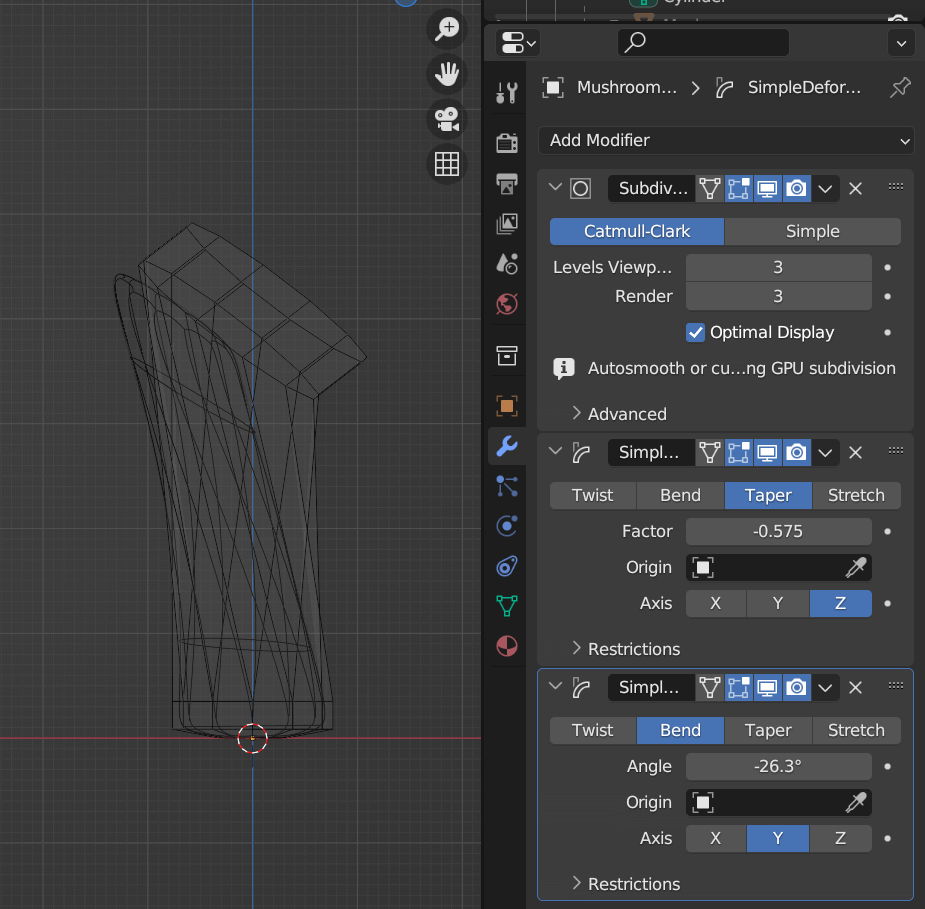The width and height of the screenshot is (925, 909).
Task: Uncheck the Optimal Display checkbox
Action: point(696,333)
